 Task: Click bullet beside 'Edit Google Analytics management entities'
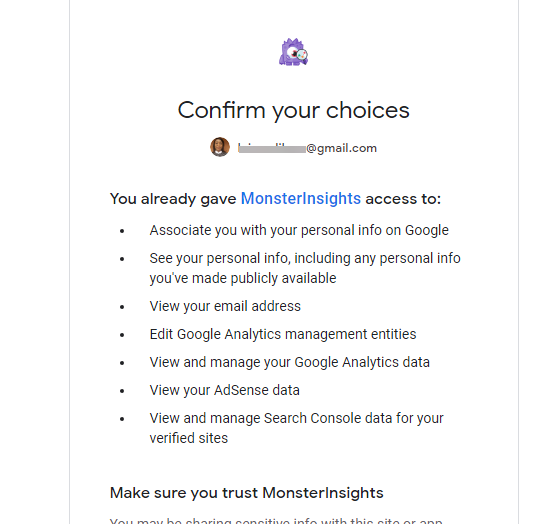point(122,335)
